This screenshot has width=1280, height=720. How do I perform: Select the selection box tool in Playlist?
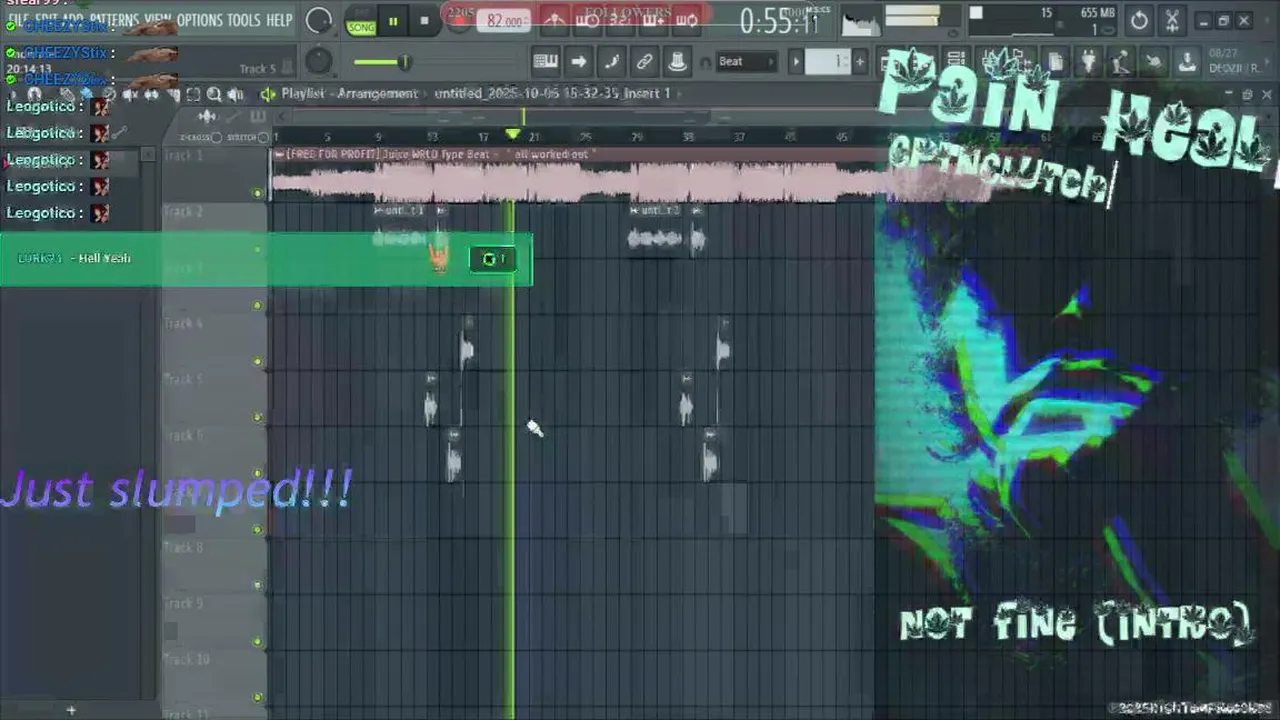pyautogui.click(x=193, y=95)
